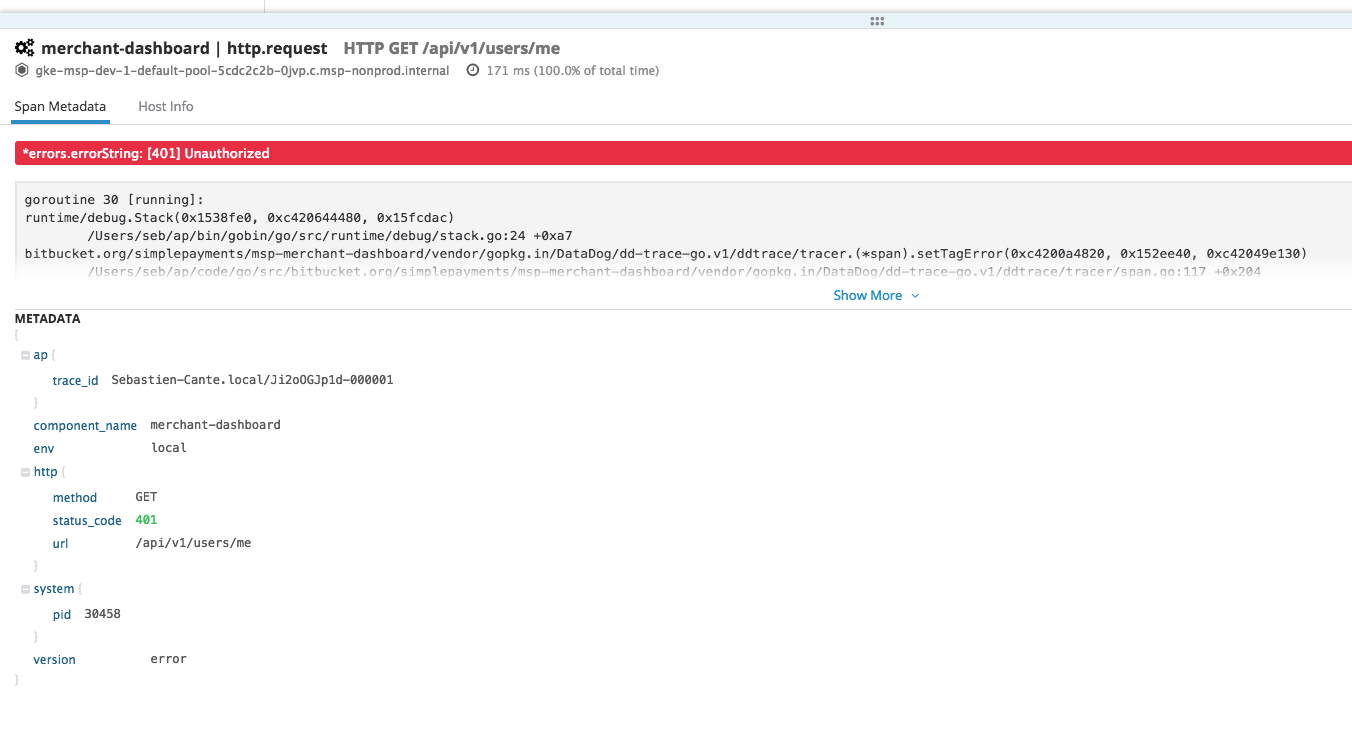The height and width of the screenshot is (730, 1352).
Task: Click the component_name key
Action: pos(85,426)
